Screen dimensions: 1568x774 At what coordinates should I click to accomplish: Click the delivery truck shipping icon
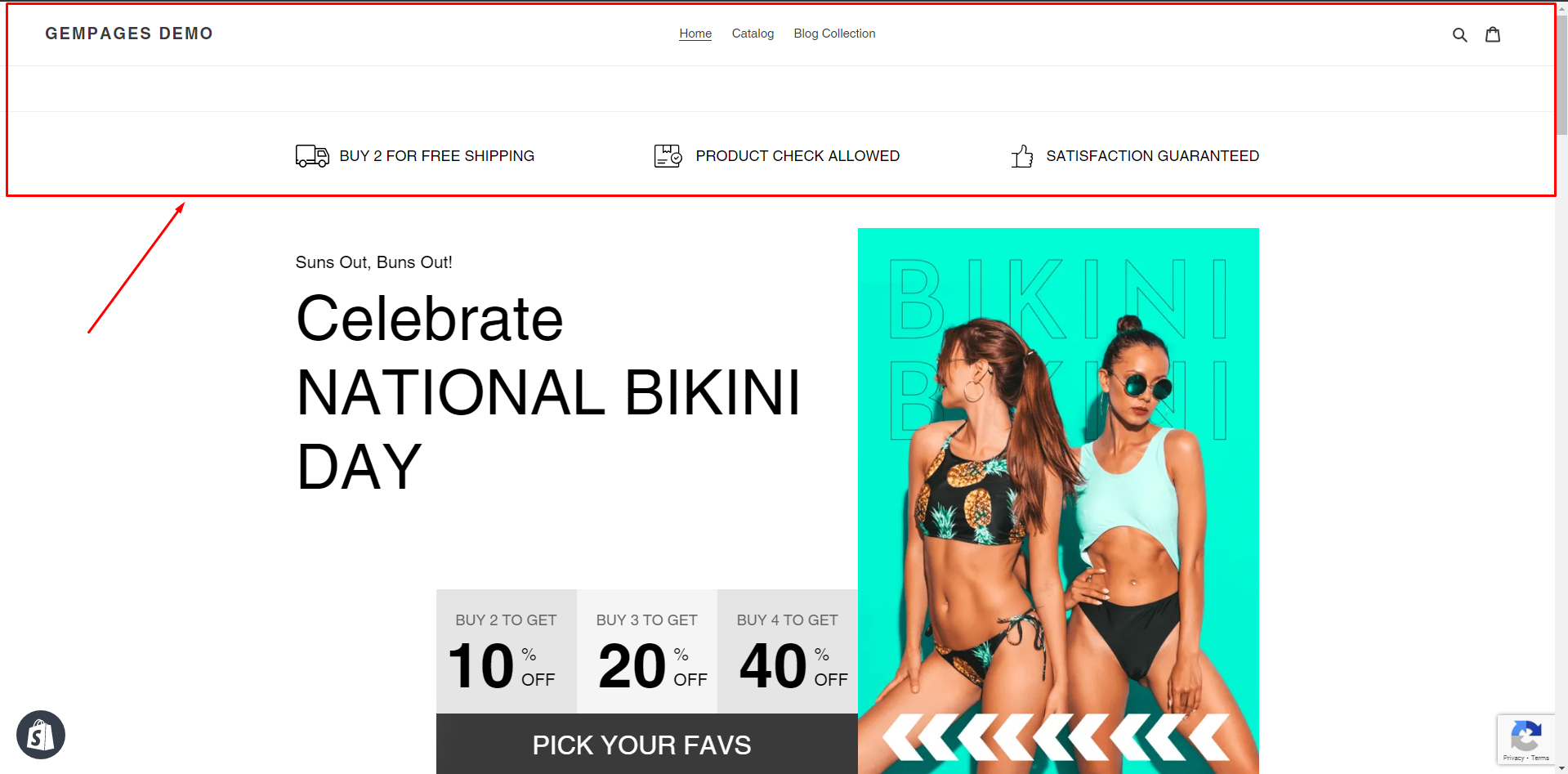tap(312, 156)
